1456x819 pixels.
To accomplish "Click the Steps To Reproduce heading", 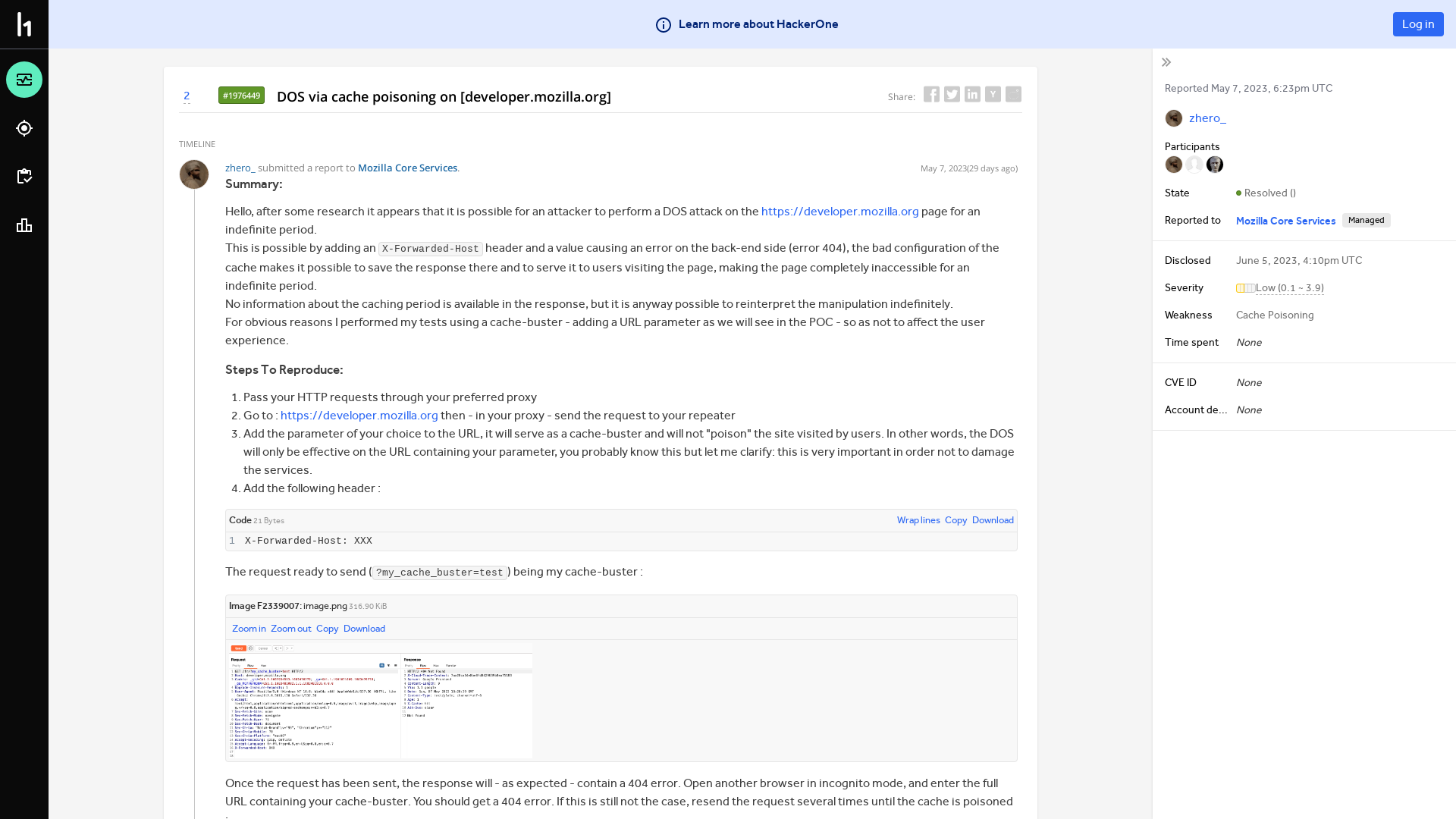I will 284,370.
